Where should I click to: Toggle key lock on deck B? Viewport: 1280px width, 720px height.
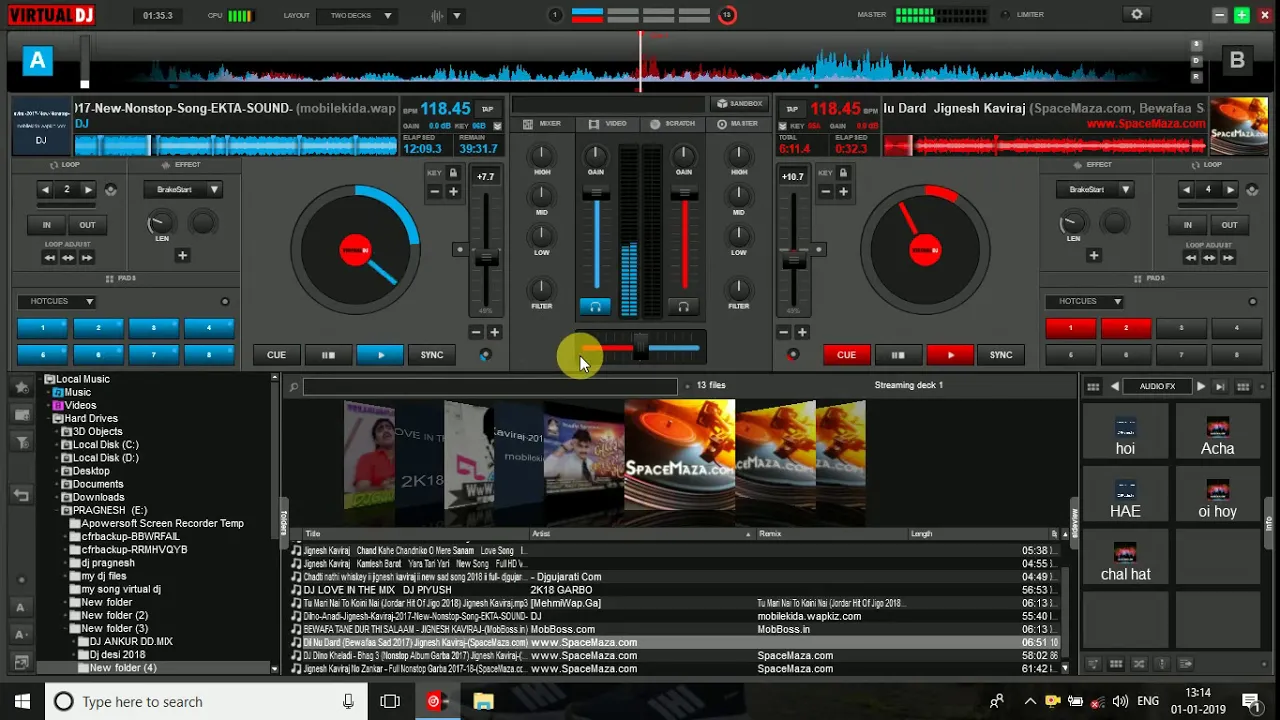click(x=843, y=173)
